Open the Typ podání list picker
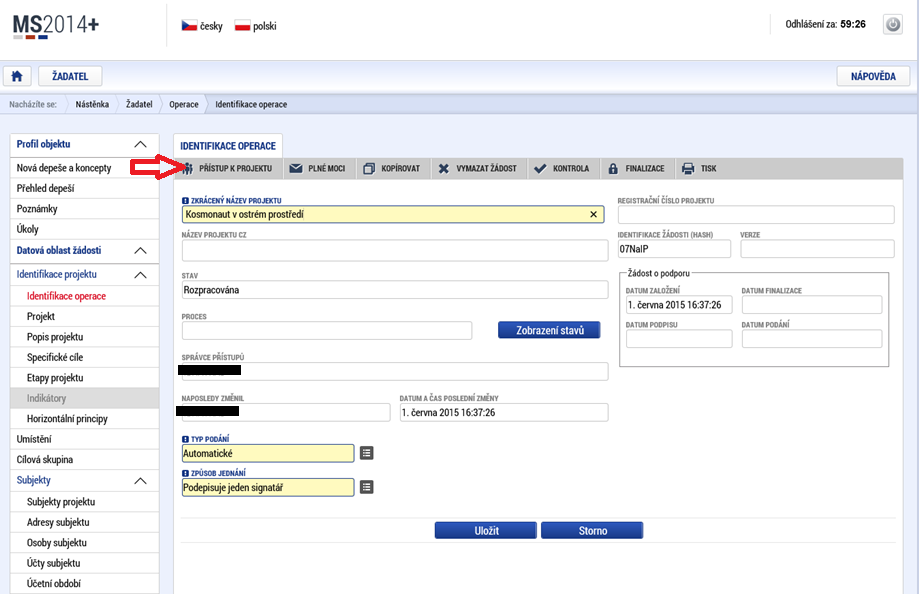 (x=366, y=453)
